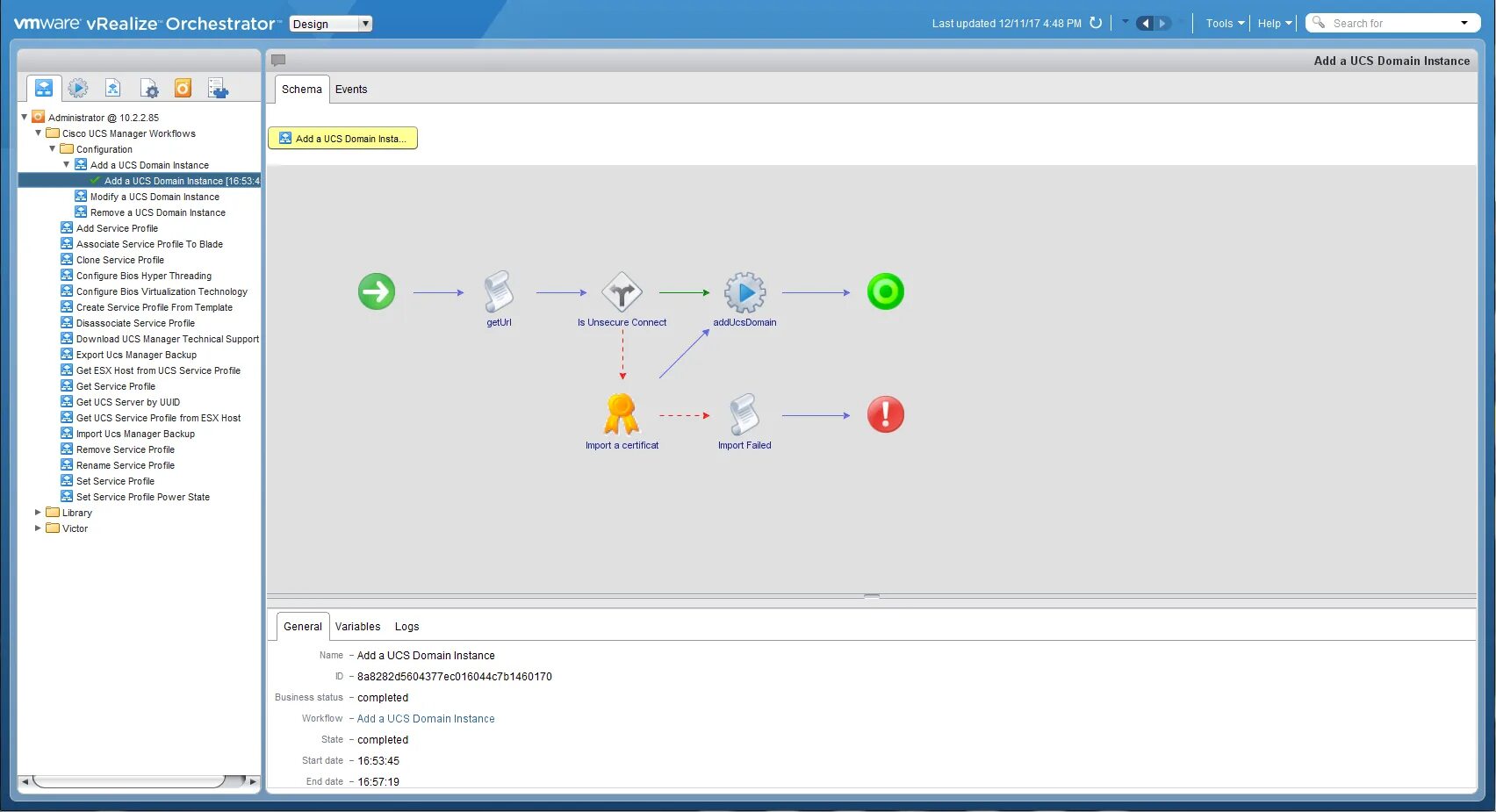
Task: Select Get UCS Server by UUID workflow
Action: 128,402
